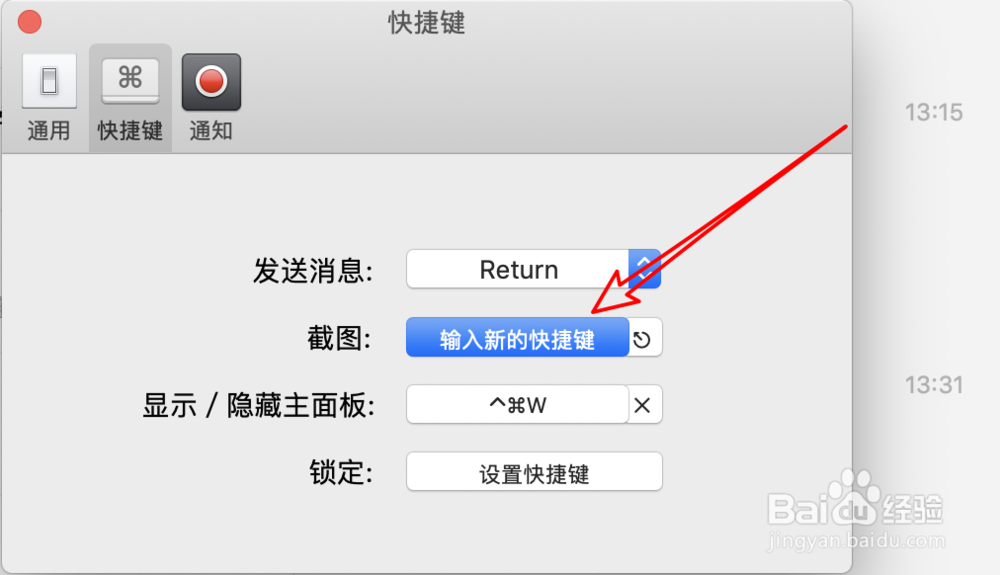1000x575 pixels.
Task: Select the ⌘ command-key toolbar icon
Action: pos(130,82)
